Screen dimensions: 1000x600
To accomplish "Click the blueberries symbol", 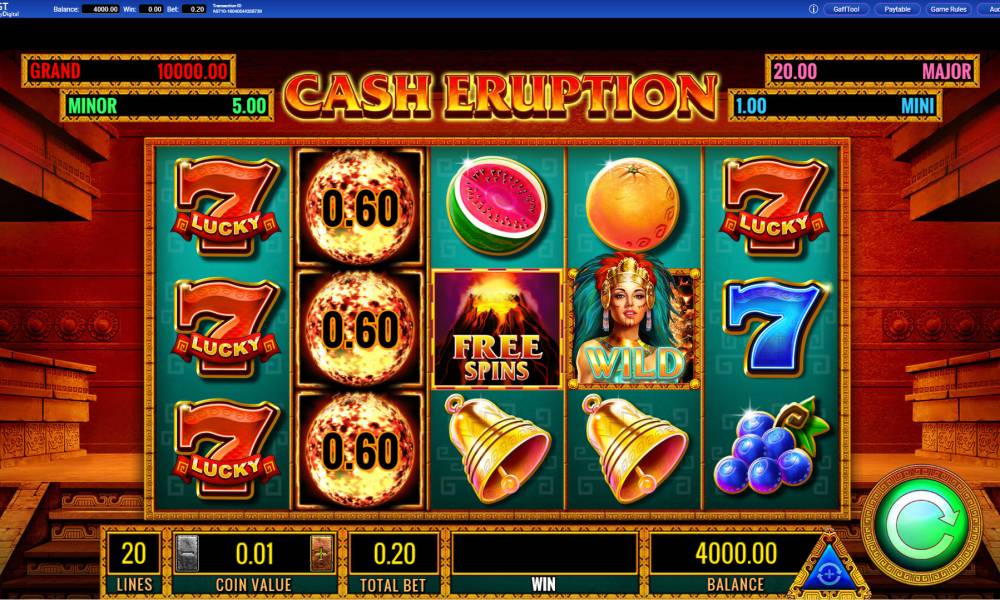I will (x=772, y=445).
